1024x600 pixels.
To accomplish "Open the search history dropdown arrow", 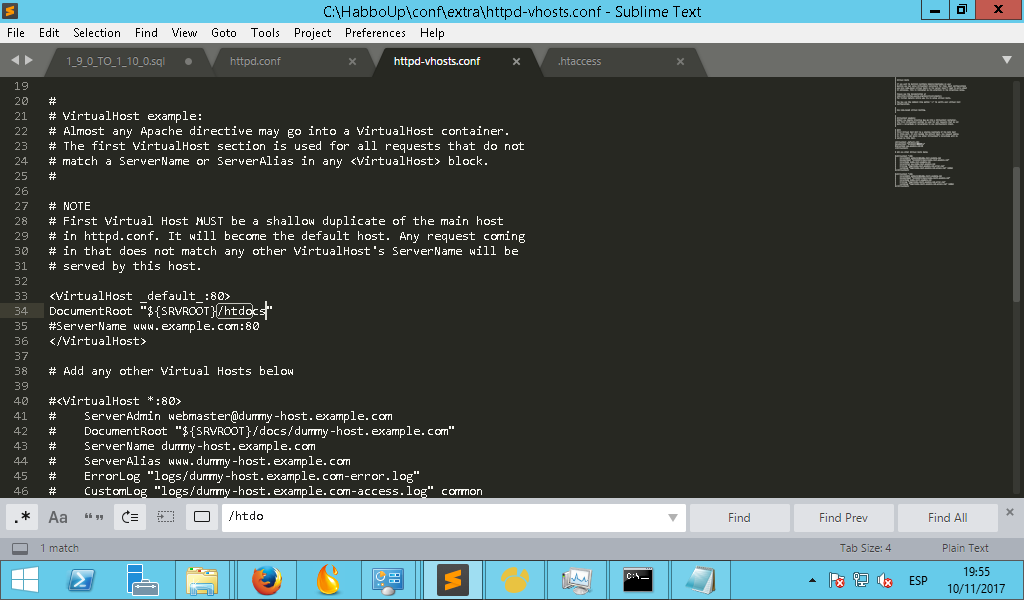I will click(x=672, y=517).
